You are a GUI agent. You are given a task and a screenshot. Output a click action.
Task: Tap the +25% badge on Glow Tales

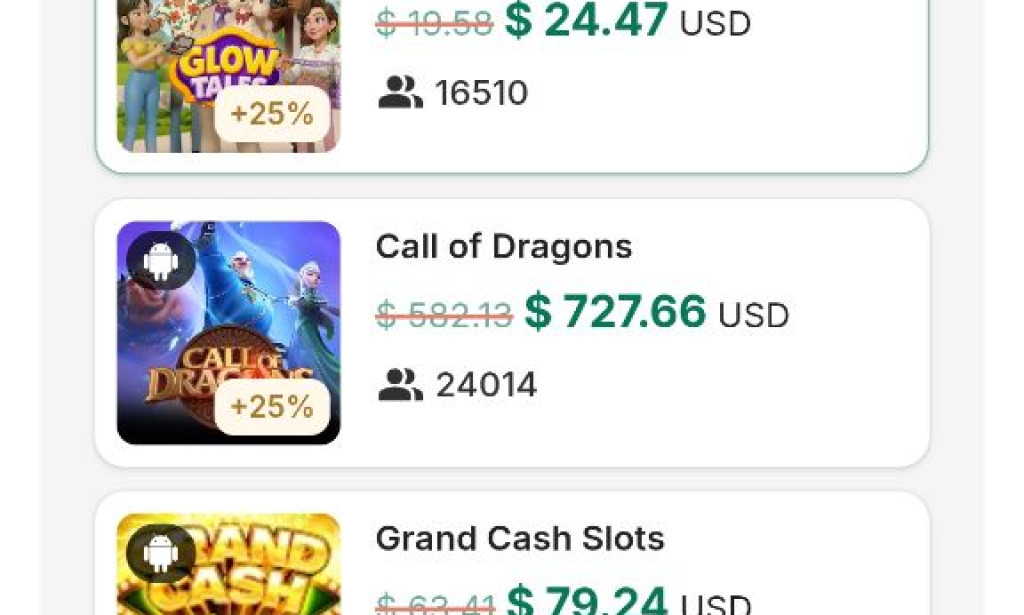[x=272, y=114]
